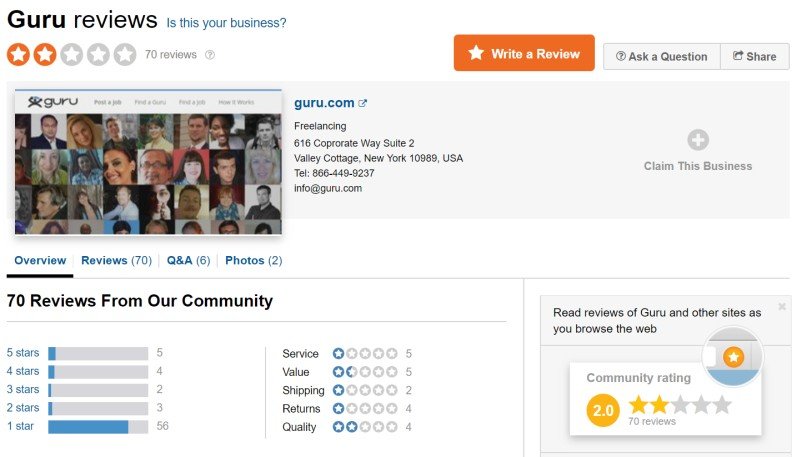
Task: Click the Returns star rating
Action: tap(365, 409)
